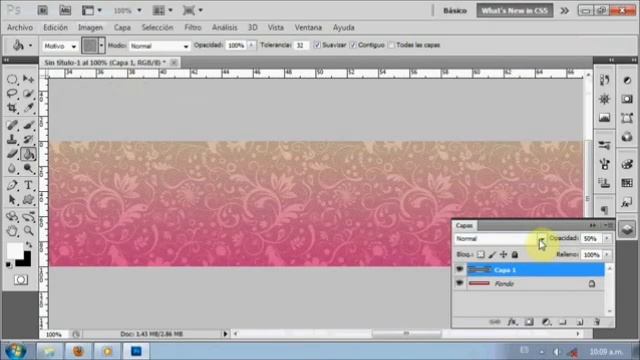Select the Custom Shape tool
This screenshot has height=360, width=640.
pyautogui.click(x=29, y=200)
